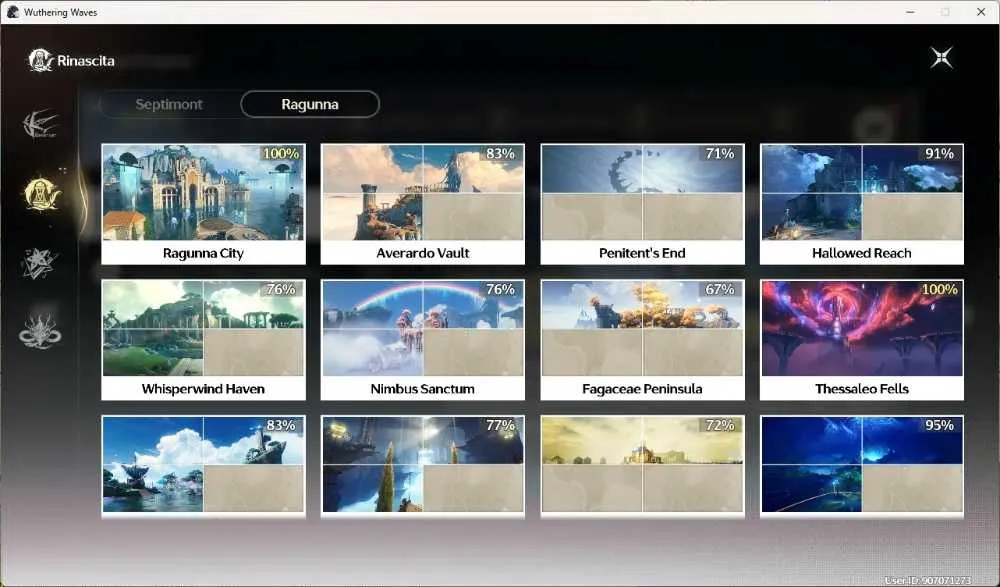Screen dimensions: 1000x587
Task: Click the "Rinascita" header title text
Action: coord(86,61)
